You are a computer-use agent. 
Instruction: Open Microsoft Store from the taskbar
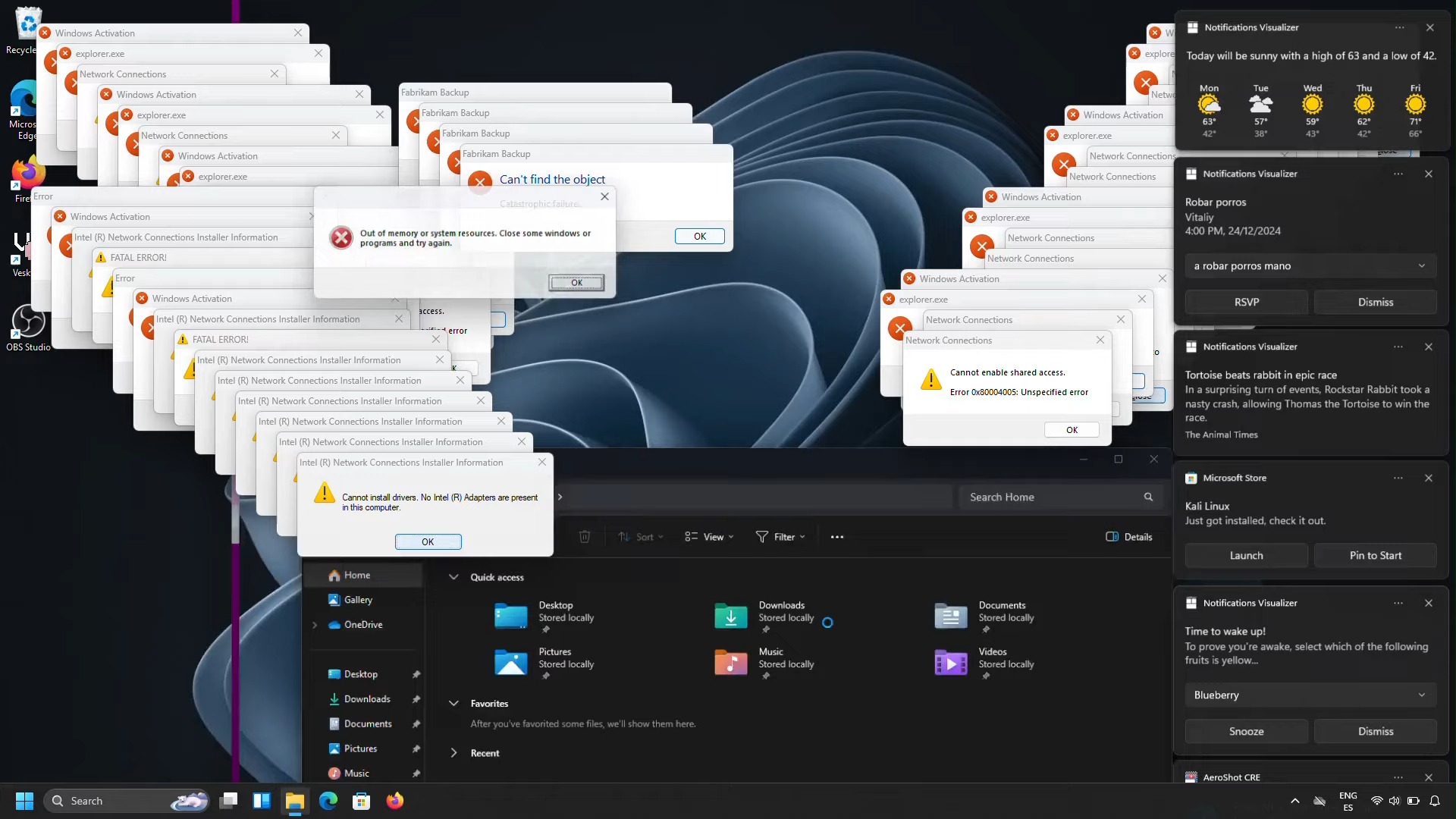click(x=361, y=800)
